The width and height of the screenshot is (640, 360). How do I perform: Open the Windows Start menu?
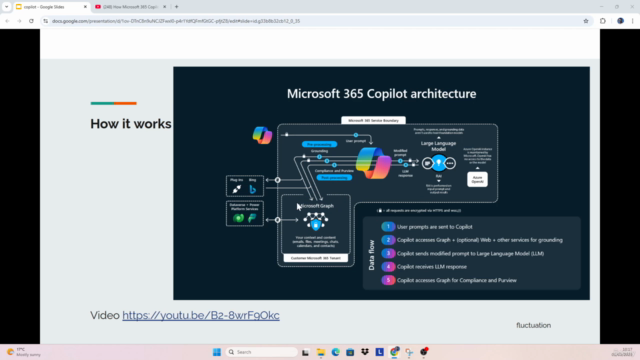217,352
